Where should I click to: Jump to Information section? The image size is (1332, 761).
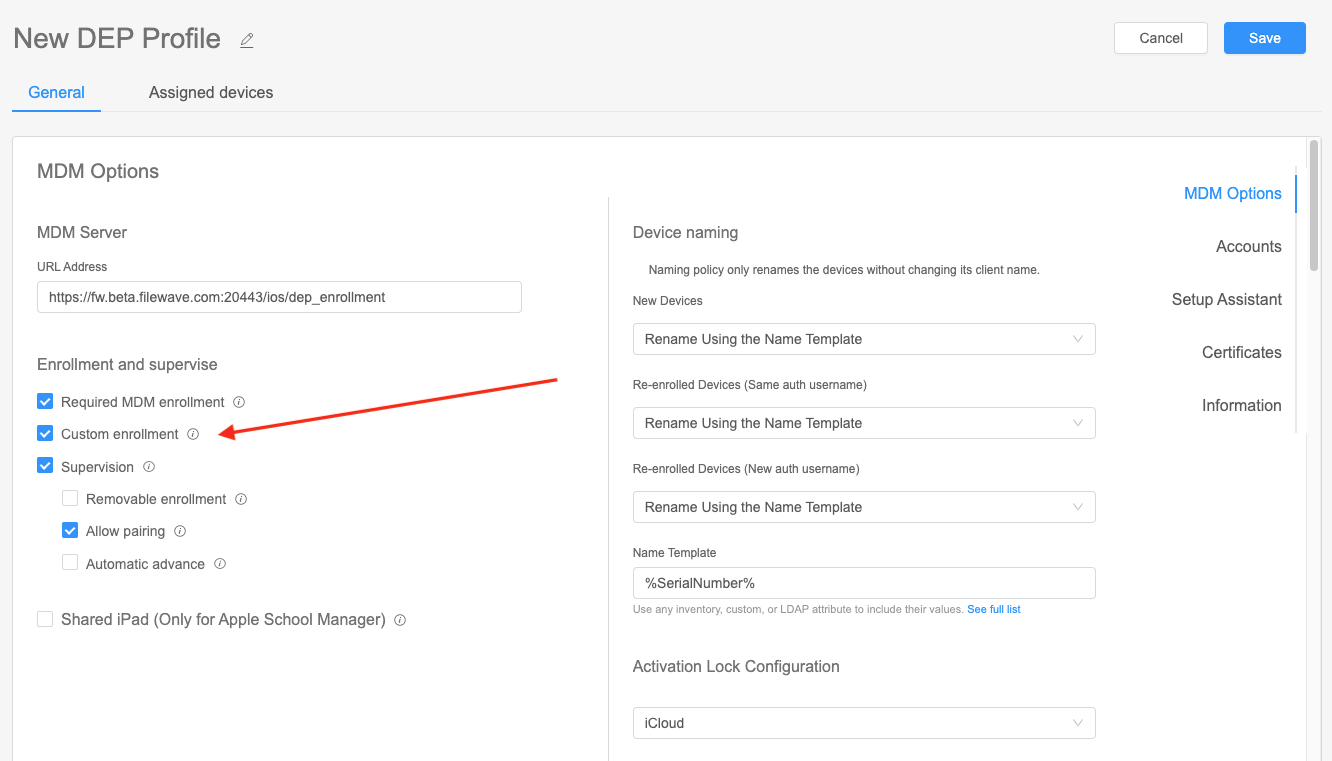[1241, 406]
